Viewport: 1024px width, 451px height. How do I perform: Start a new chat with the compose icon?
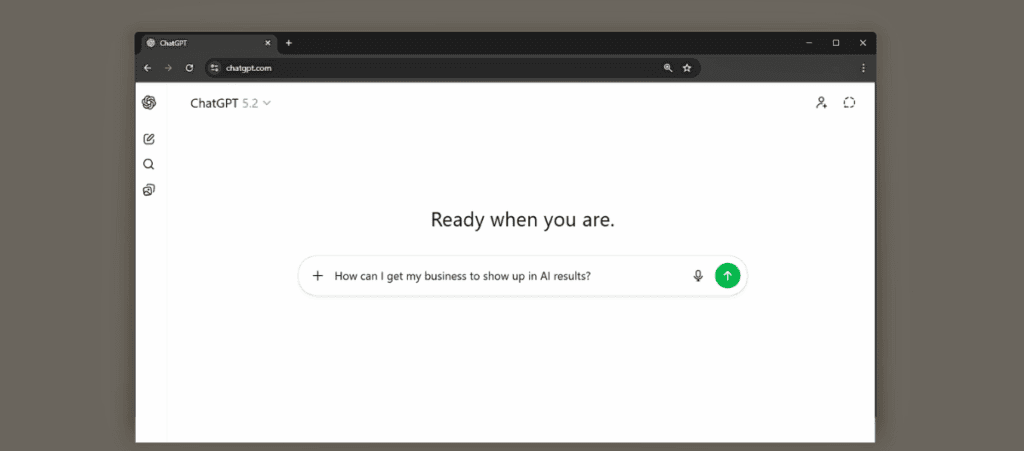click(x=149, y=139)
